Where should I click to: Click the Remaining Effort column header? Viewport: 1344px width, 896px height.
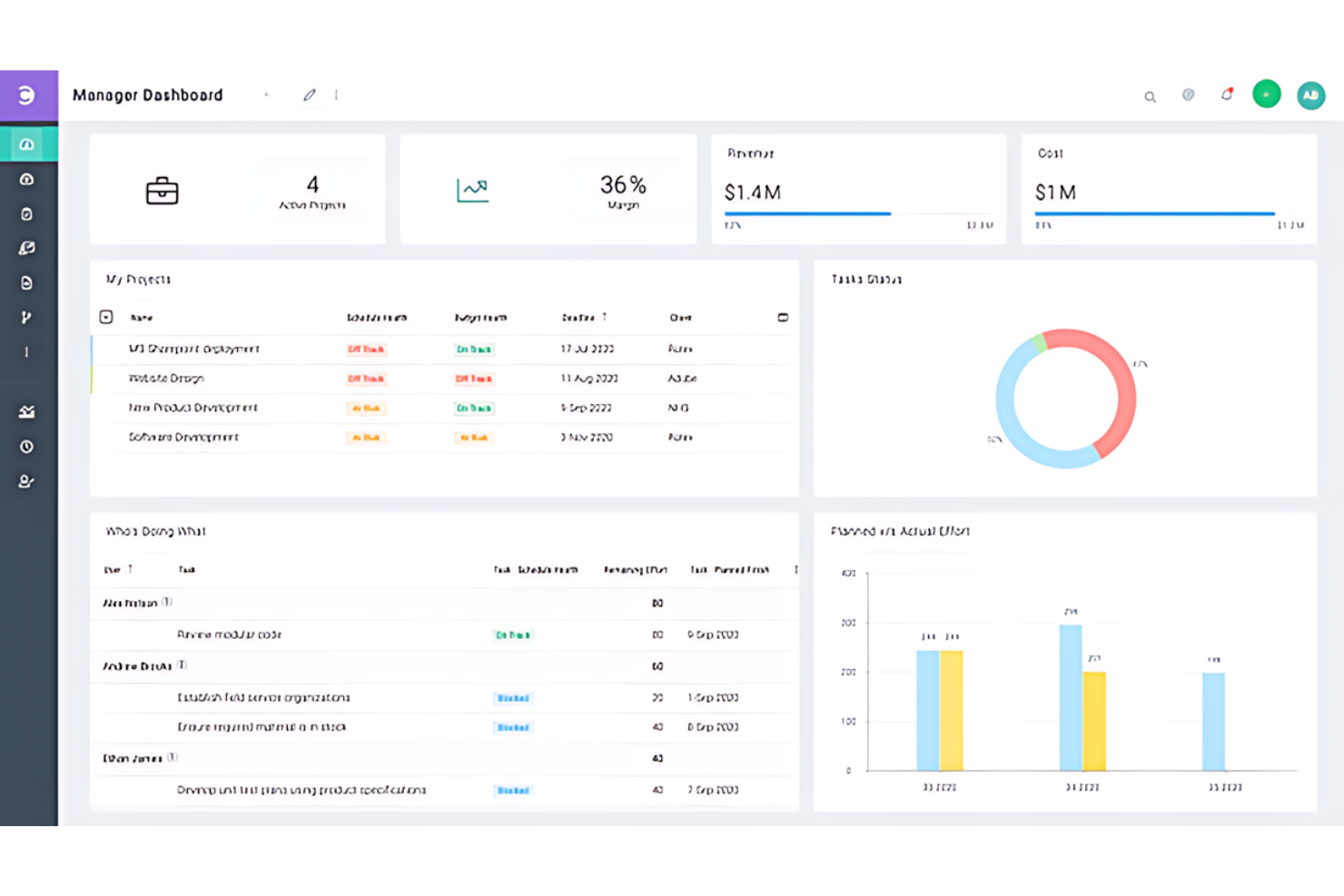pyautogui.click(x=636, y=570)
